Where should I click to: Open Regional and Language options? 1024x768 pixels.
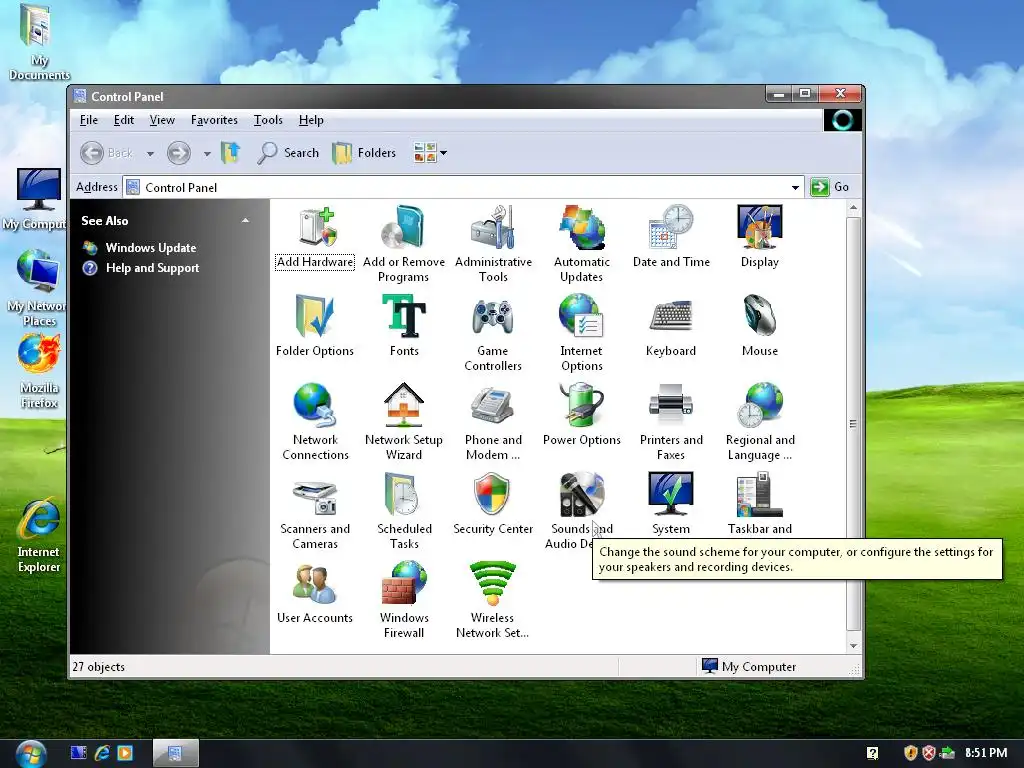pos(760,422)
